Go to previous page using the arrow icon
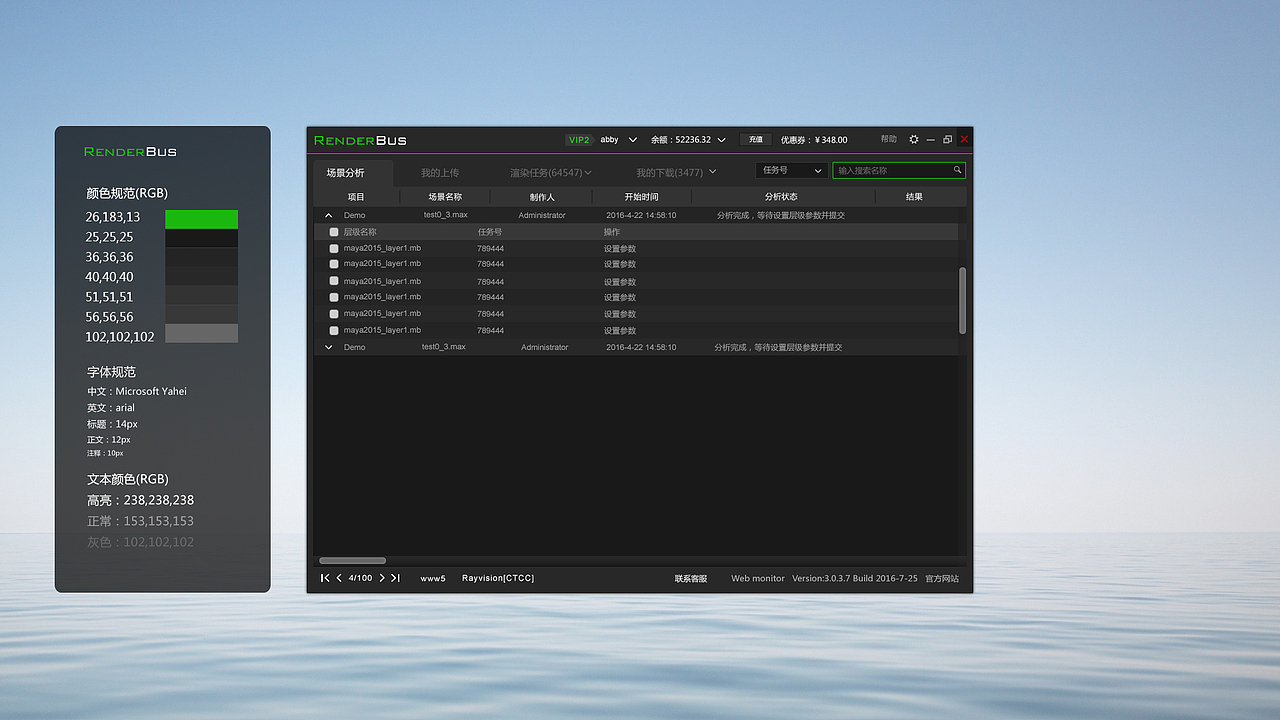The height and width of the screenshot is (720, 1280). tap(338, 577)
